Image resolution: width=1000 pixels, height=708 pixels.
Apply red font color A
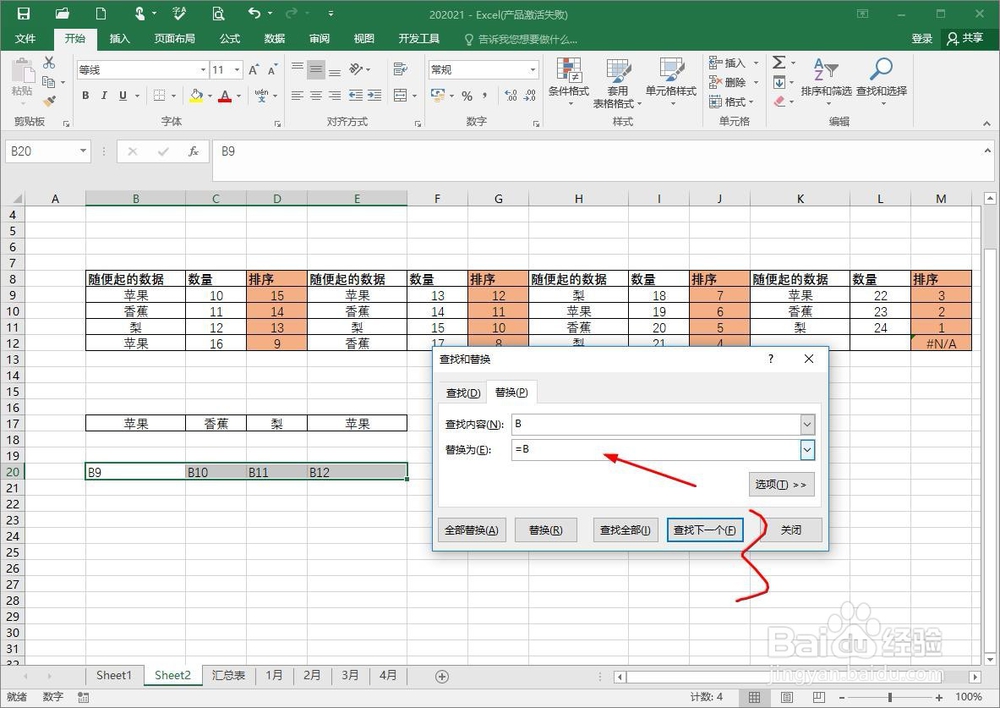pos(224,96)
